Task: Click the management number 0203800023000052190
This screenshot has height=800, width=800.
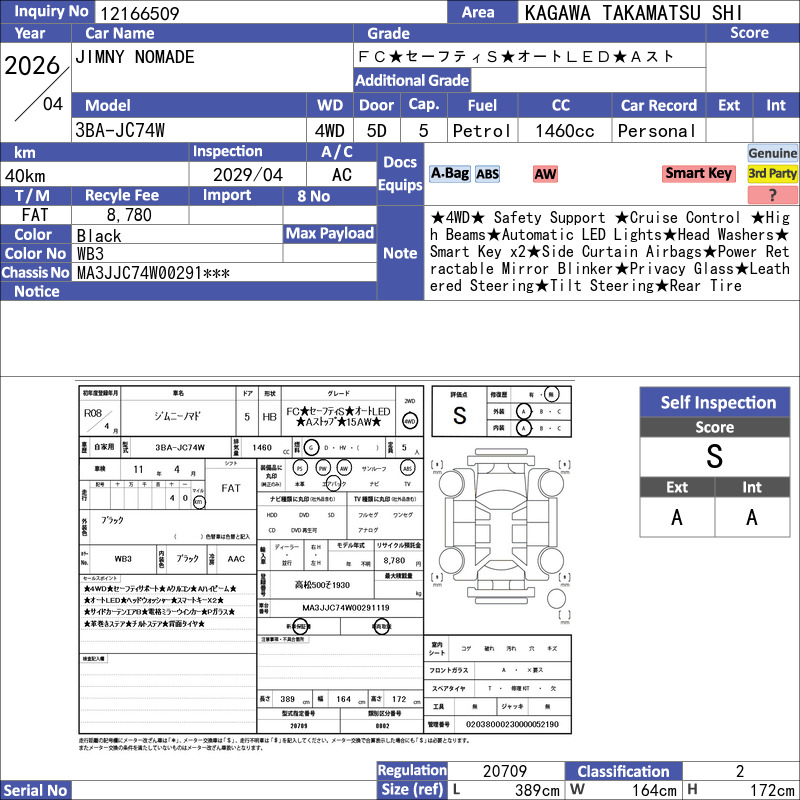Action: [512, 724]
